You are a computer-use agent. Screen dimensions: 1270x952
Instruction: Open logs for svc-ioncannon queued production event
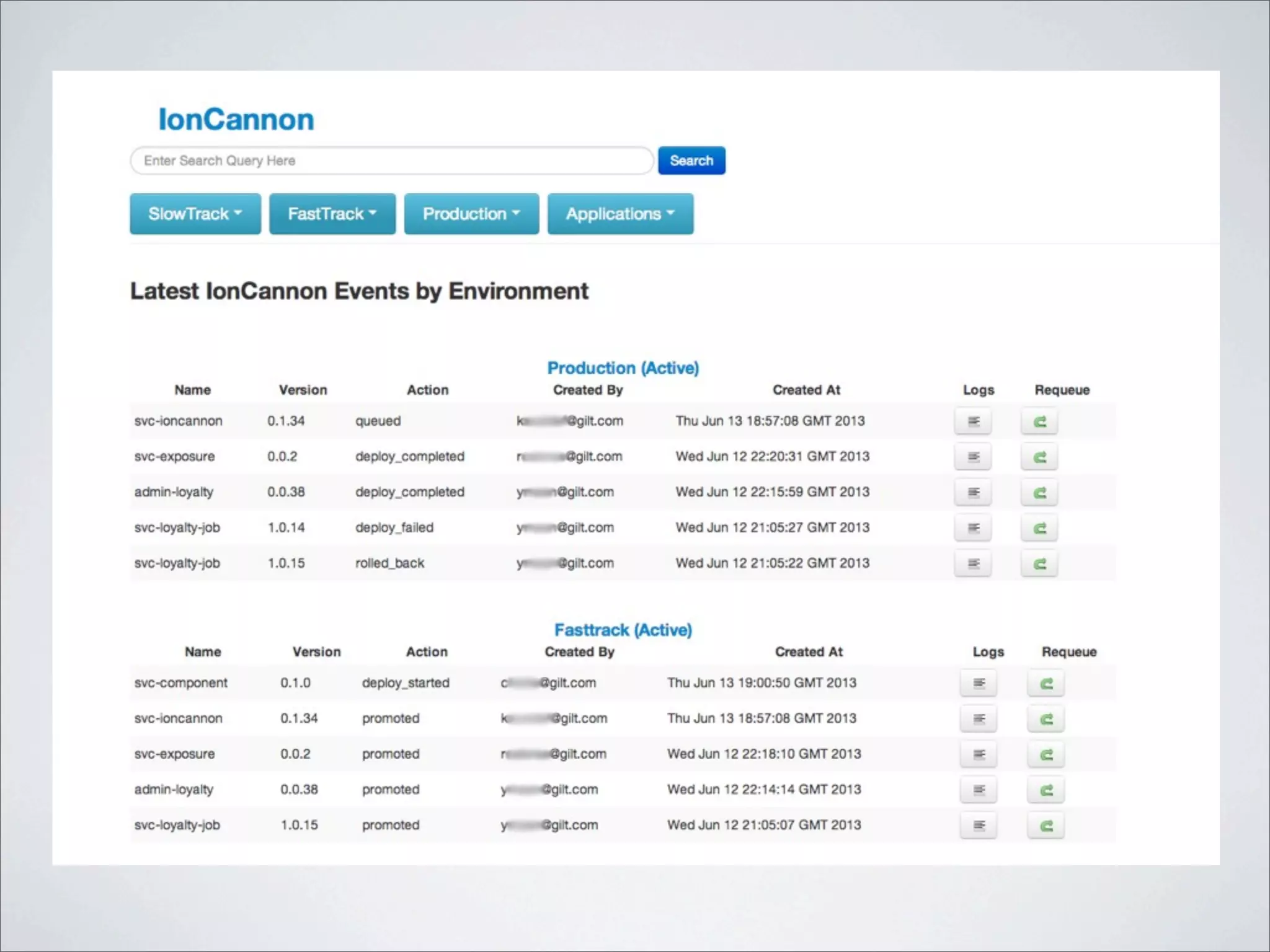[973, 421]
